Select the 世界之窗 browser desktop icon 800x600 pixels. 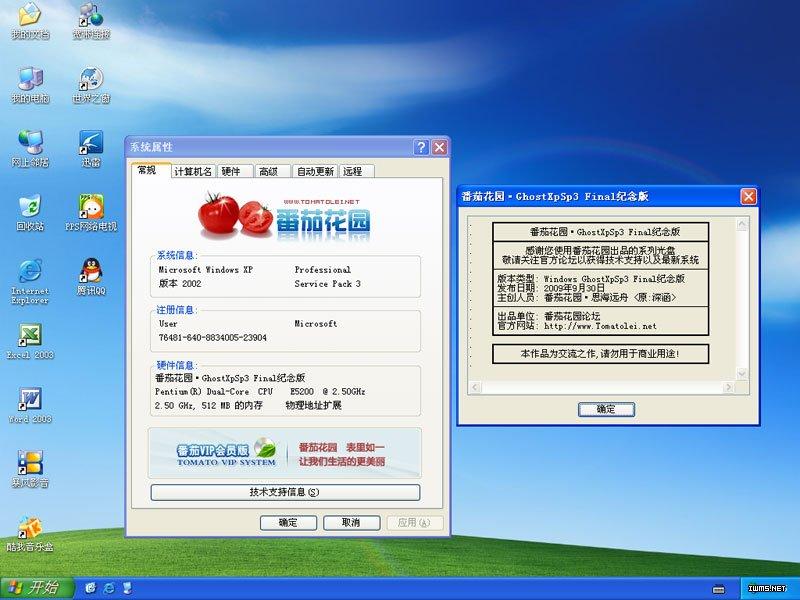tap(91, 79)
